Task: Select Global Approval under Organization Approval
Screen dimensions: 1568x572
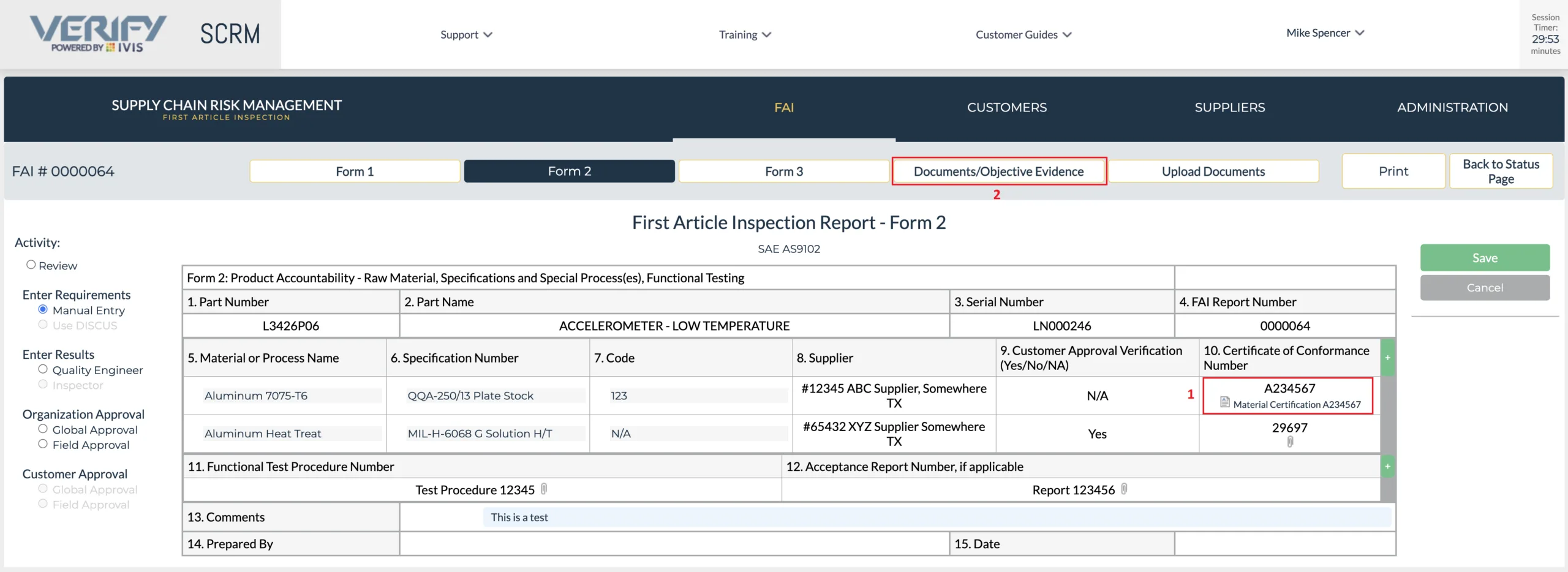Action: pyautogui.click(x=43, y=429)
